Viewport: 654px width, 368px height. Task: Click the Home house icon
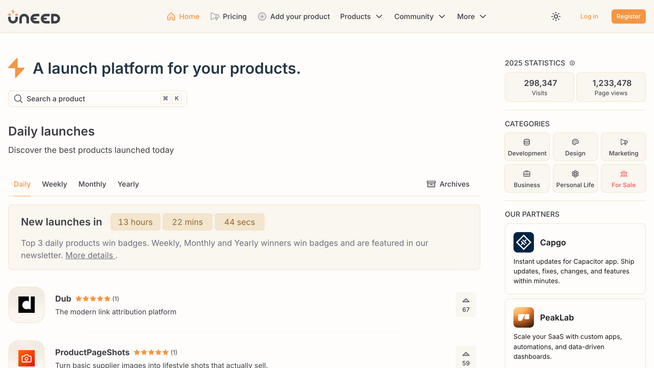171,17
